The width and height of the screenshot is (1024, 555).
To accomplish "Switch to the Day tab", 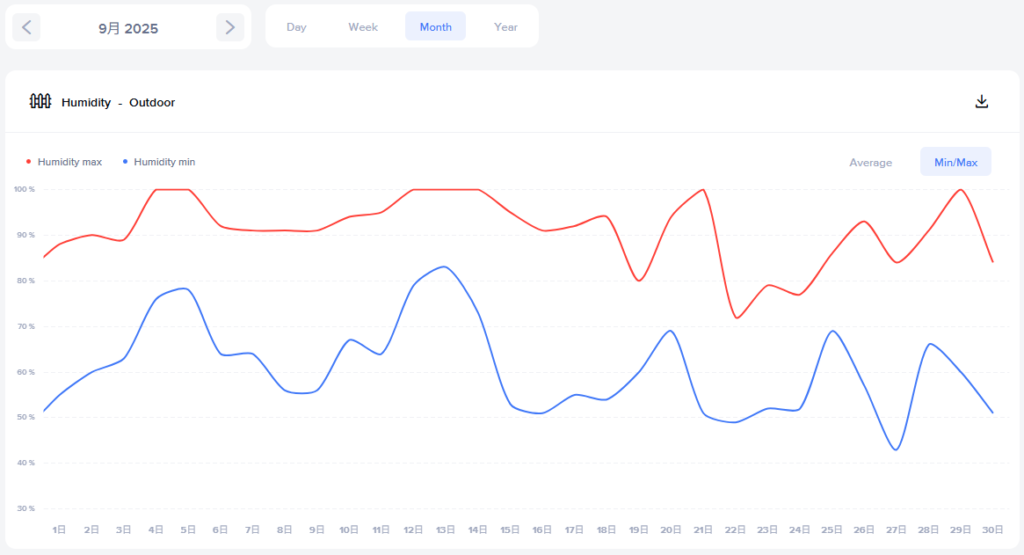I will tap(296, 27).
